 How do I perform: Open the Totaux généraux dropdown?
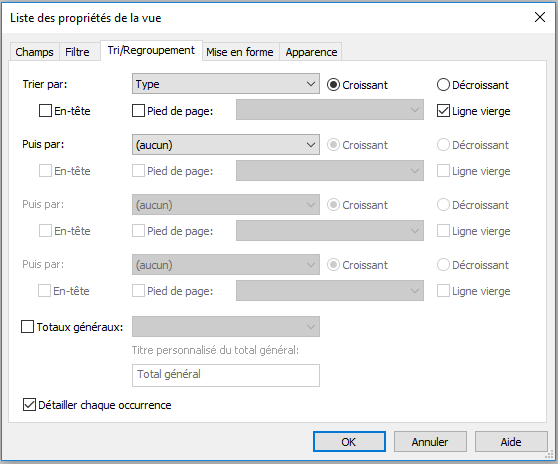point(226,326)
